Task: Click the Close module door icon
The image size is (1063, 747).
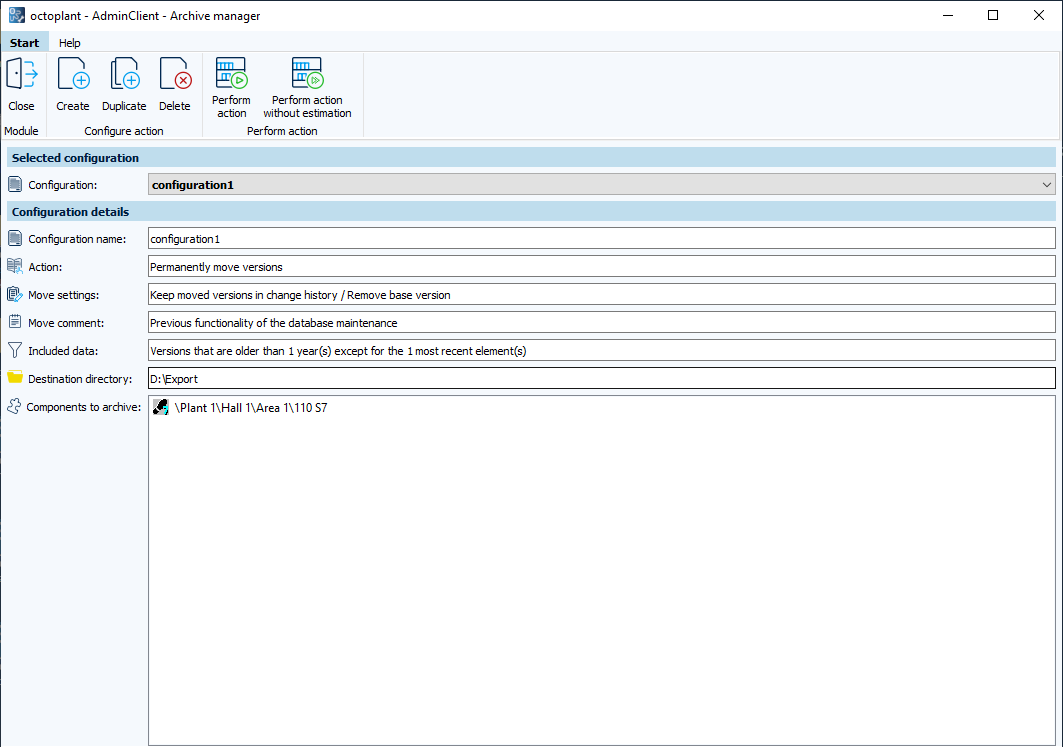Action: (x=20, y=73)
